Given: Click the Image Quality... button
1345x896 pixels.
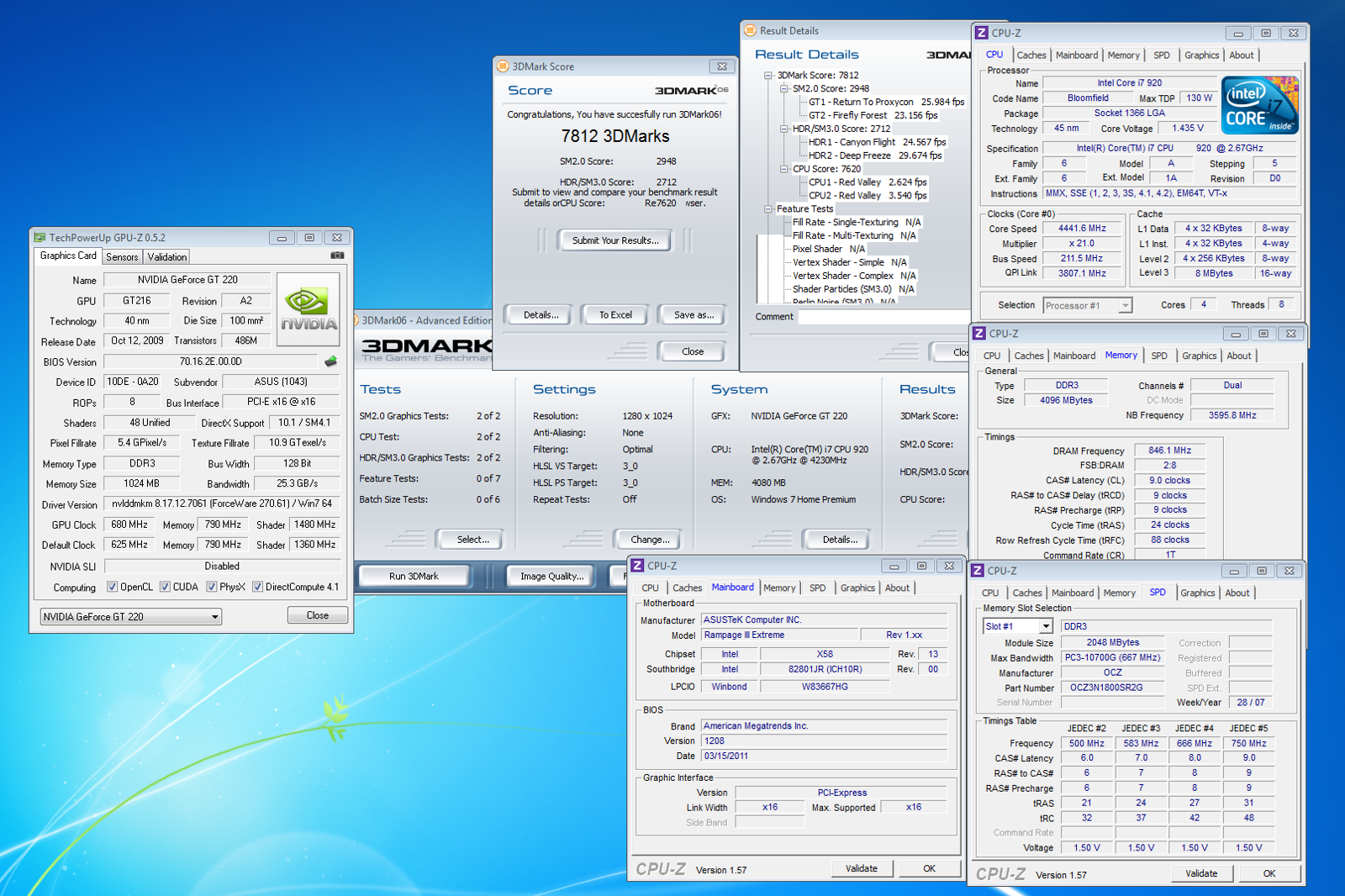Looking at the screenshot, I should [x=551, y=577].
